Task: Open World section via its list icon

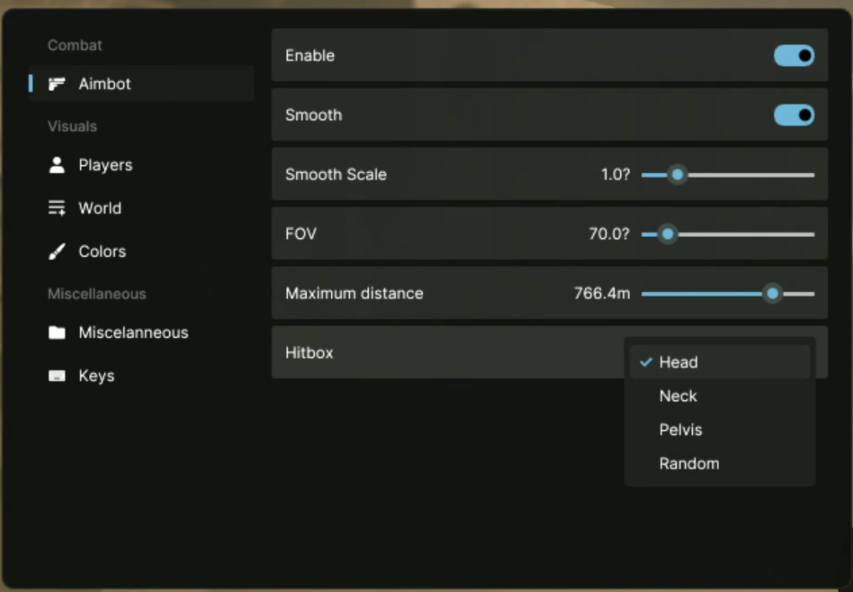Action: 57,208
